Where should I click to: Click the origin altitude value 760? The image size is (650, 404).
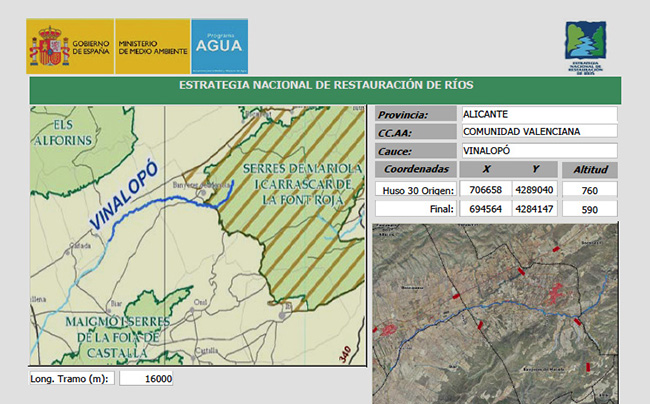[590, 190]
